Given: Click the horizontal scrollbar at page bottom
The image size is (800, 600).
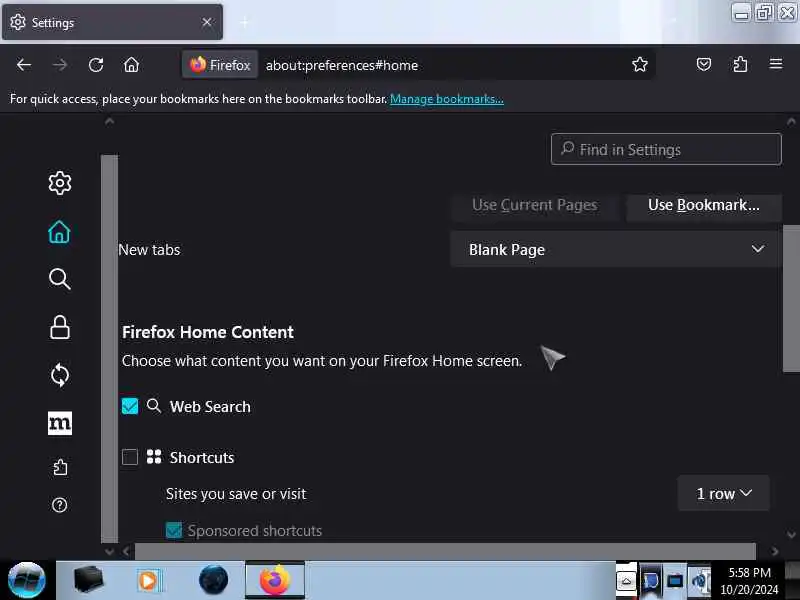Looking at the screenshot, I should [x=445, y=552].
